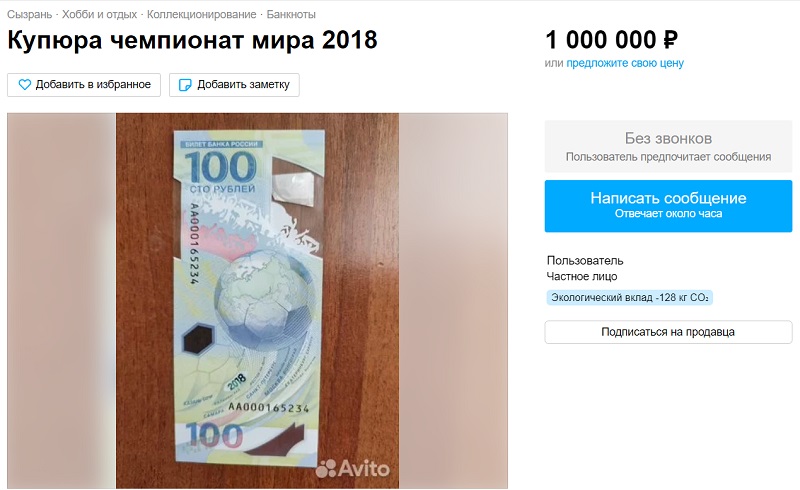The image size is (800, 490).
Task: Go to Коллекционирование category breadcrumb
Action: [202, 14]
